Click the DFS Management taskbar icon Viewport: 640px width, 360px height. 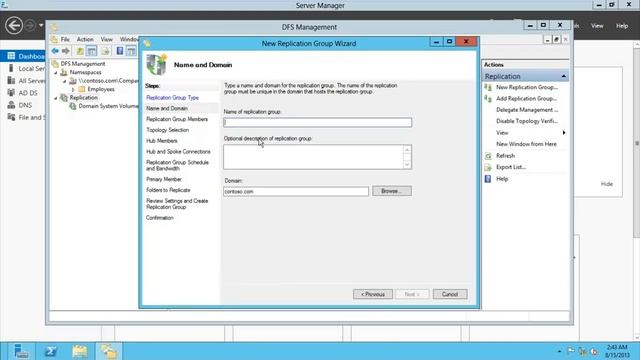click(109, 351)
